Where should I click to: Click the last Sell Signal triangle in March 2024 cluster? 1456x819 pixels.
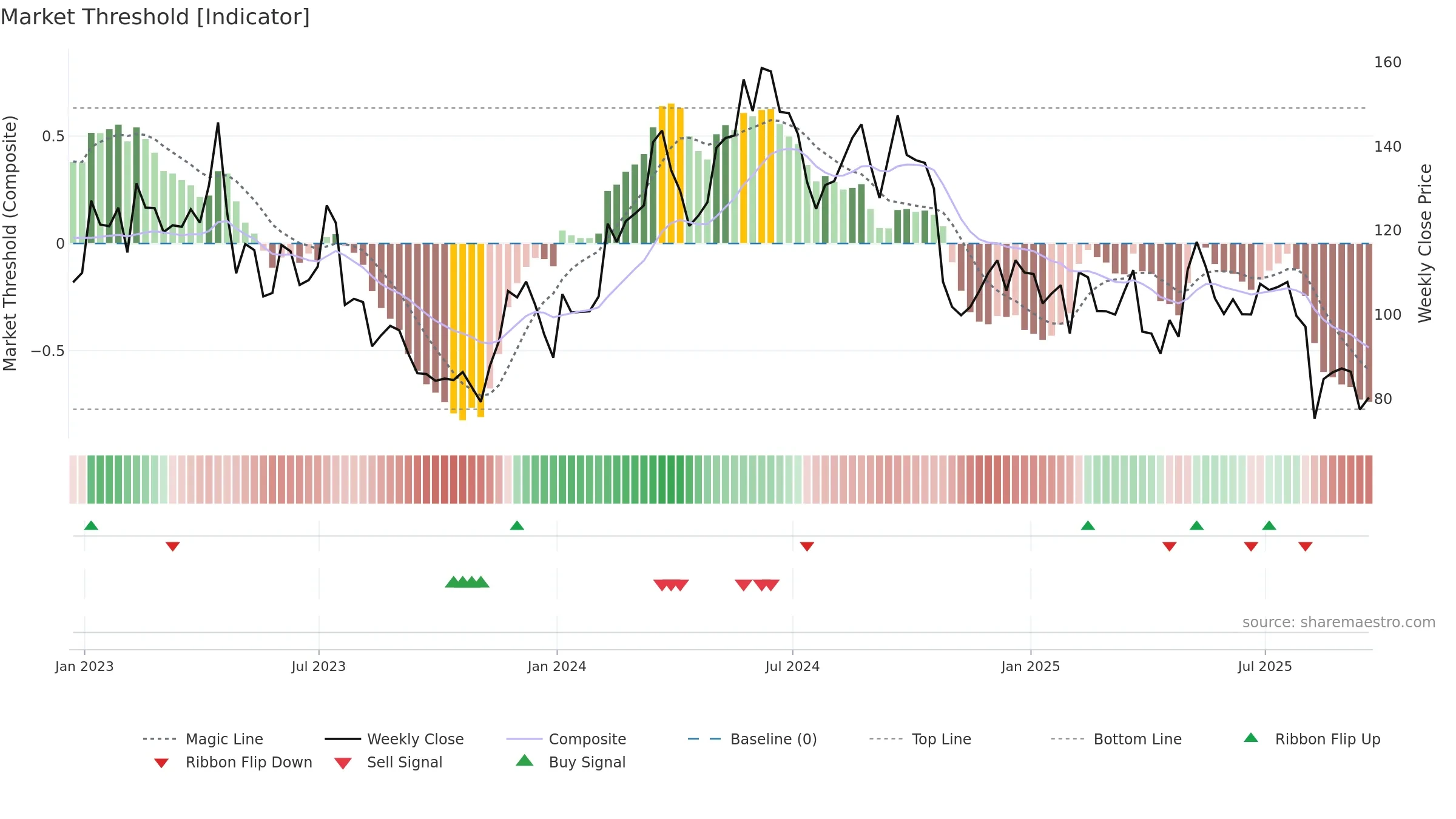click(681, 585)
